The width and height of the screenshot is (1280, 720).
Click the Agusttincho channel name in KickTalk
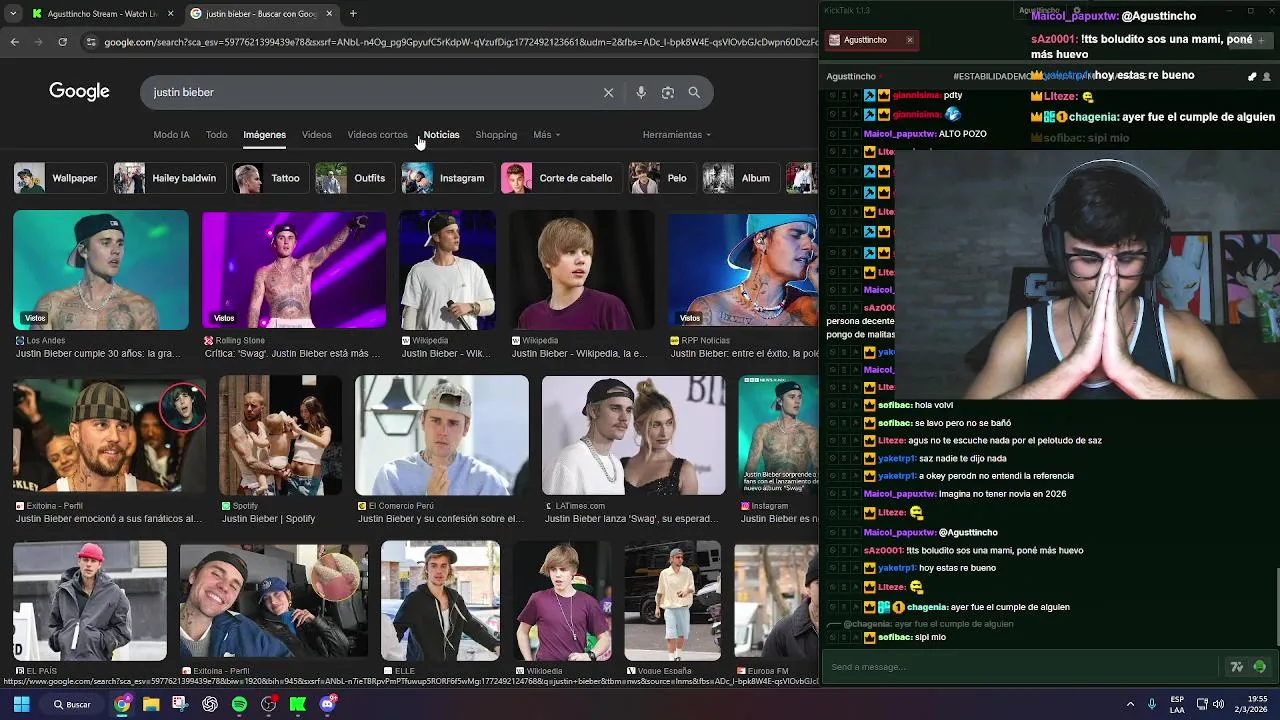pos(851,76)
